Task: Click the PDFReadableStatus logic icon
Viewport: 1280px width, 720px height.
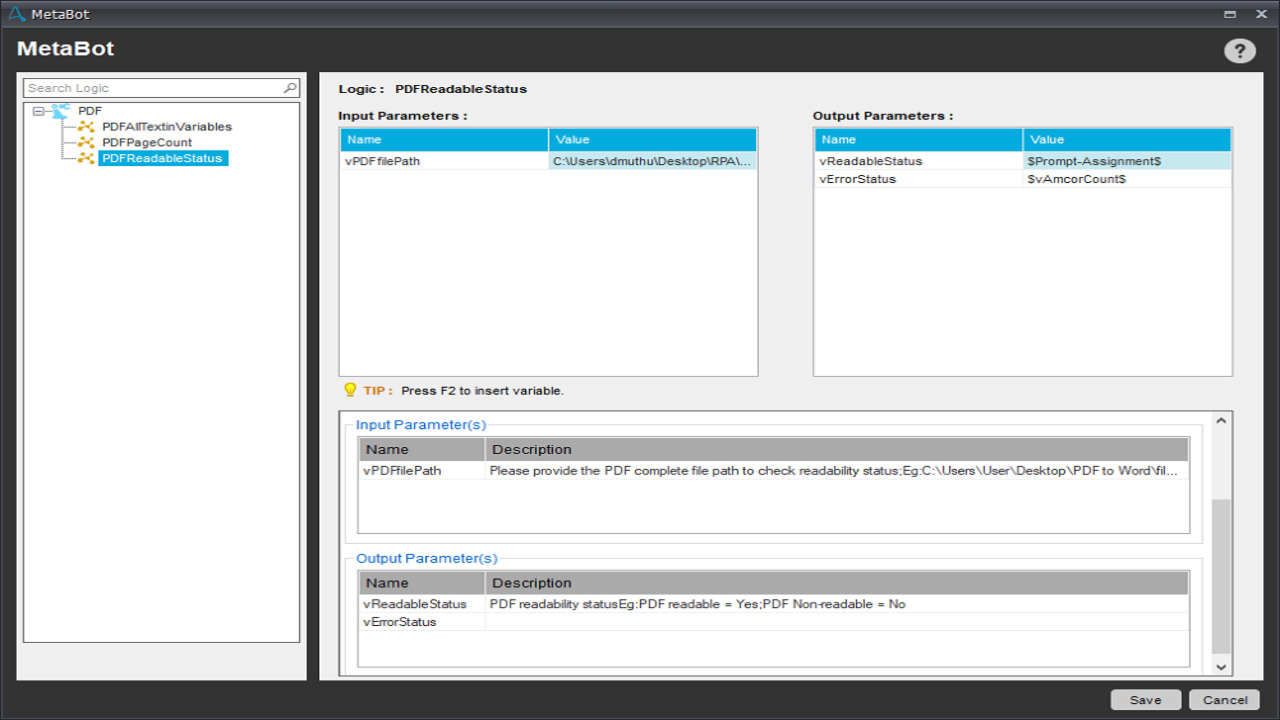Action: coord(86,158)
